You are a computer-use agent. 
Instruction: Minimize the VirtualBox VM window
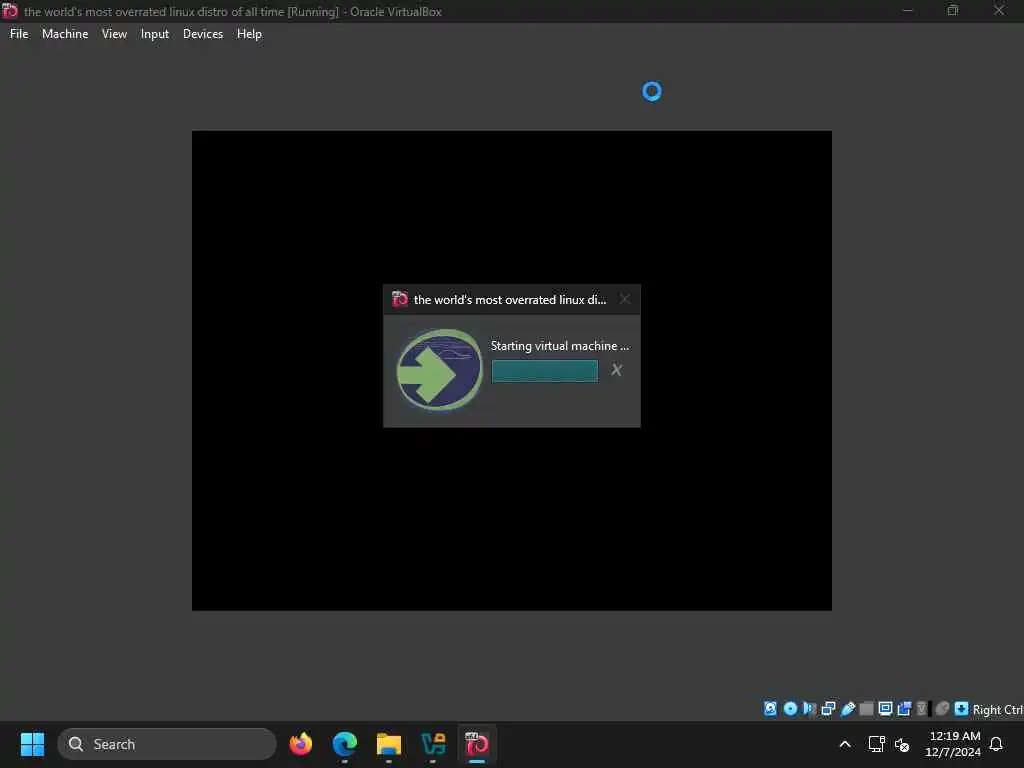click(907, 10)
